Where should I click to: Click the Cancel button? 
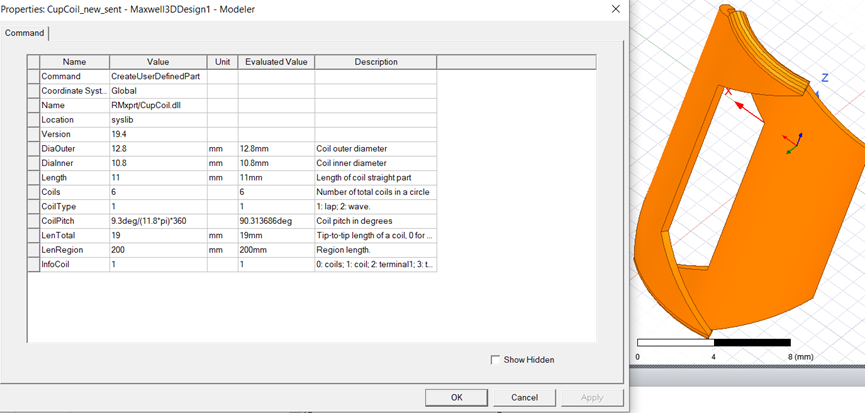click(524, 397)
